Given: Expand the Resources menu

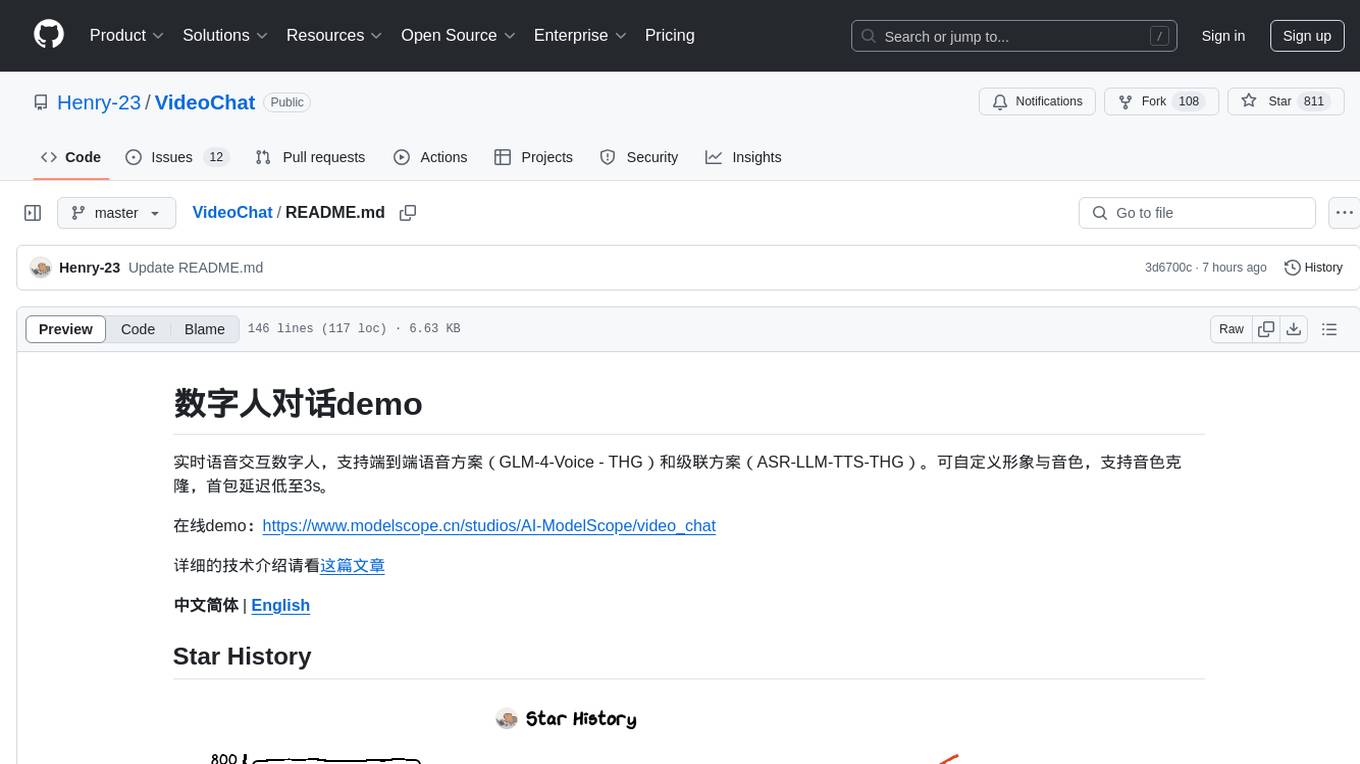Looking at the screenshot, I should 334,35.
